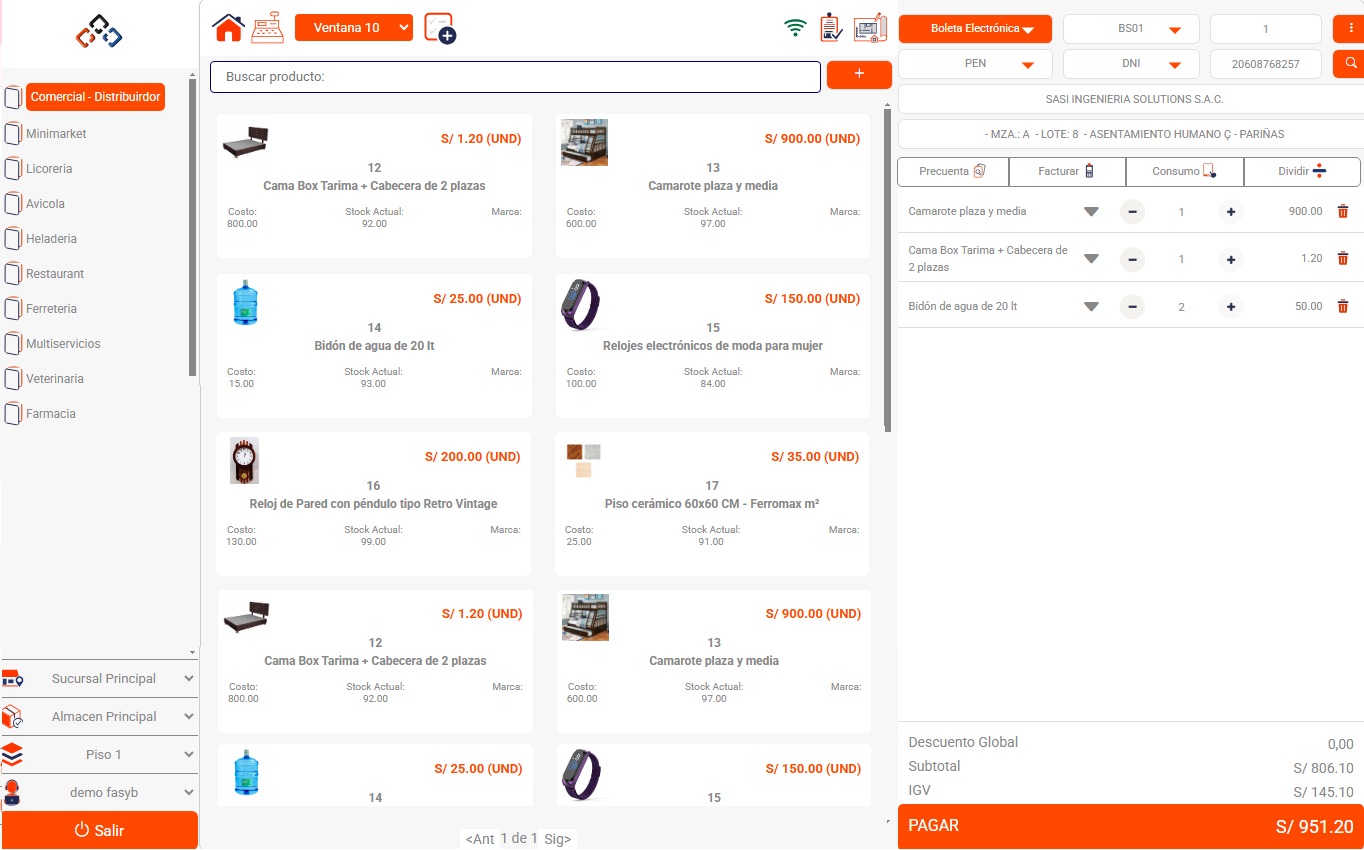This screenshot has height=850, width=1364.
Task: Add Relojes electrónicos de moda product card
Action: (x=713, y=345)
